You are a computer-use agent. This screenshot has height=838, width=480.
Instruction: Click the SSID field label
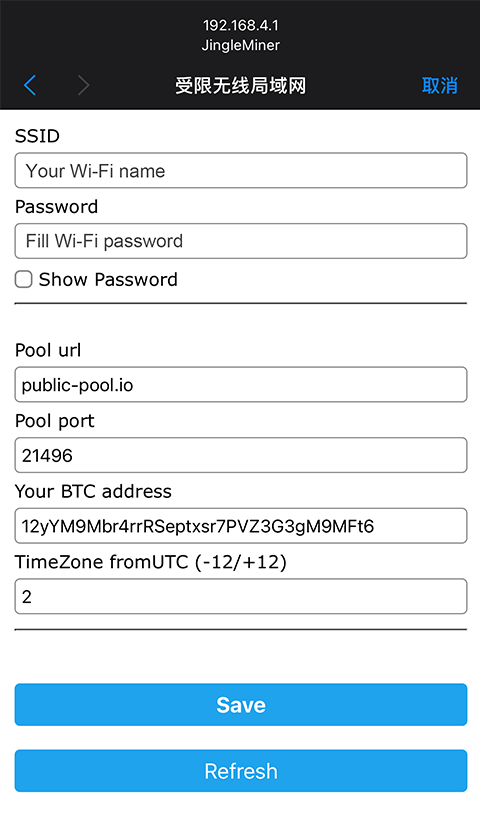(37, 136)
